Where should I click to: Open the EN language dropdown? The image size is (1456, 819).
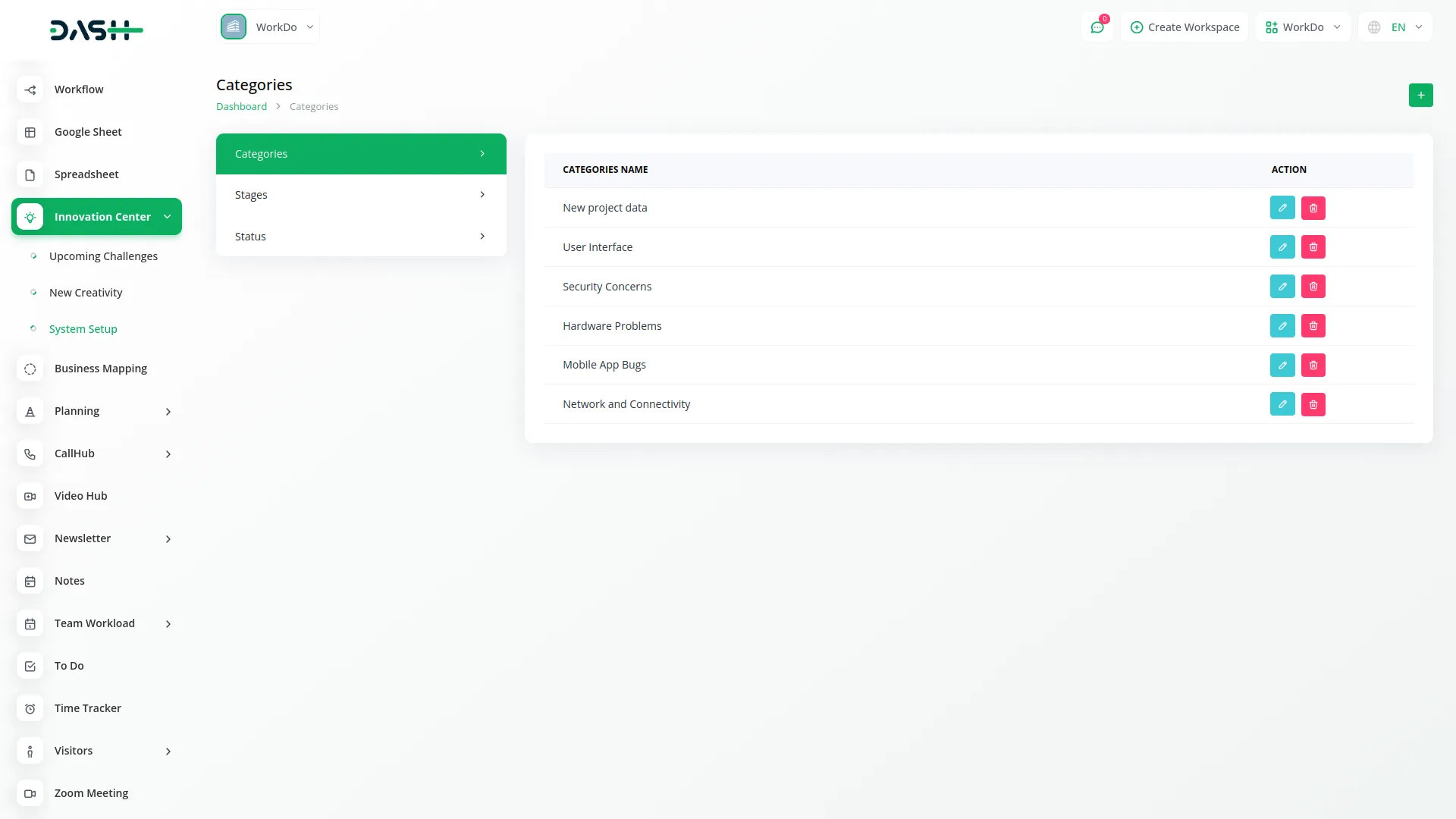pos(1396,27)
